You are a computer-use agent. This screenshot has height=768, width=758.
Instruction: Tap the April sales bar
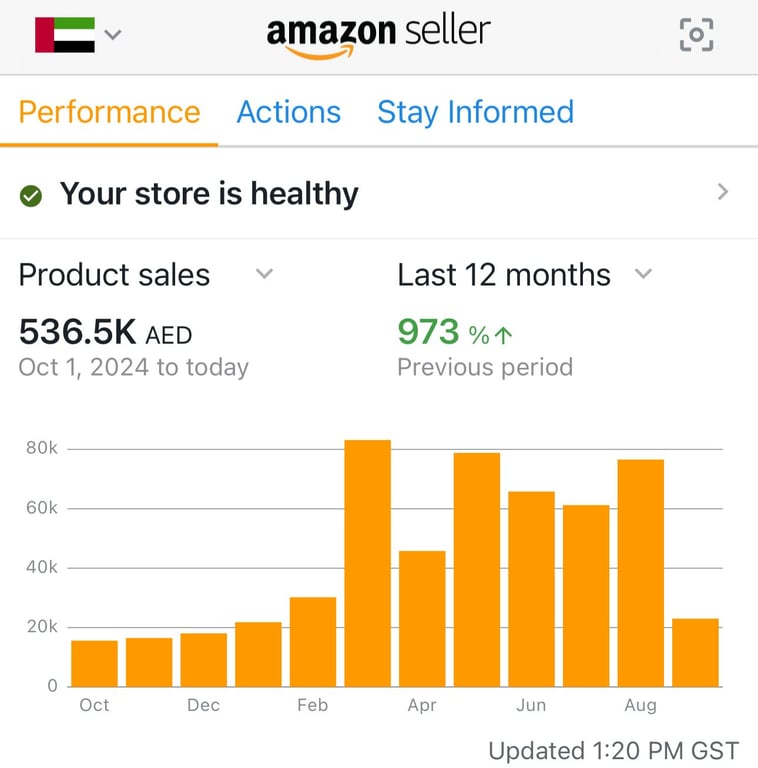[x=422, y=619]
